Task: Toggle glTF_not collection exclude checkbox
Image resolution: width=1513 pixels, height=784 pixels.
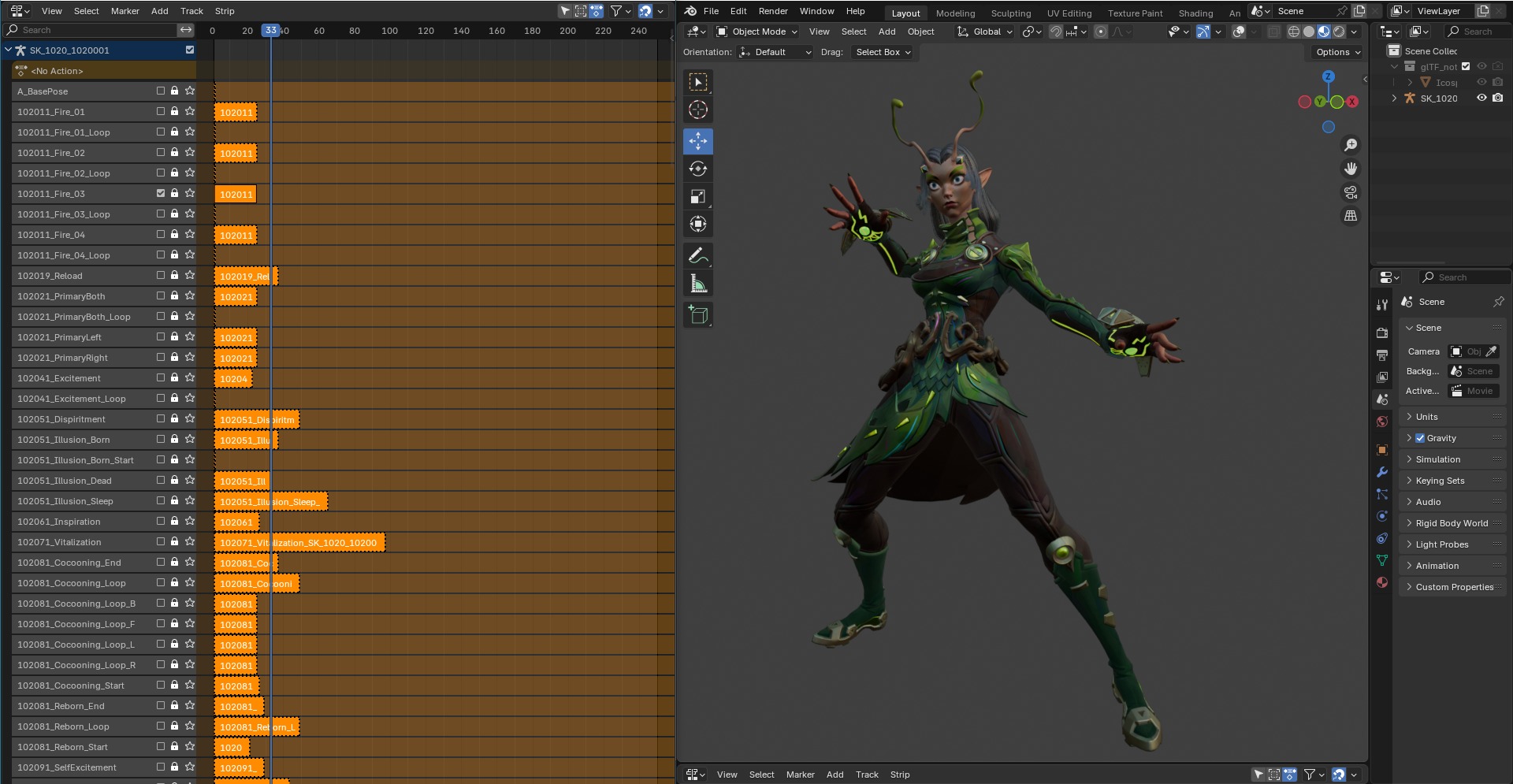Action: click(x=1466, y=67)
